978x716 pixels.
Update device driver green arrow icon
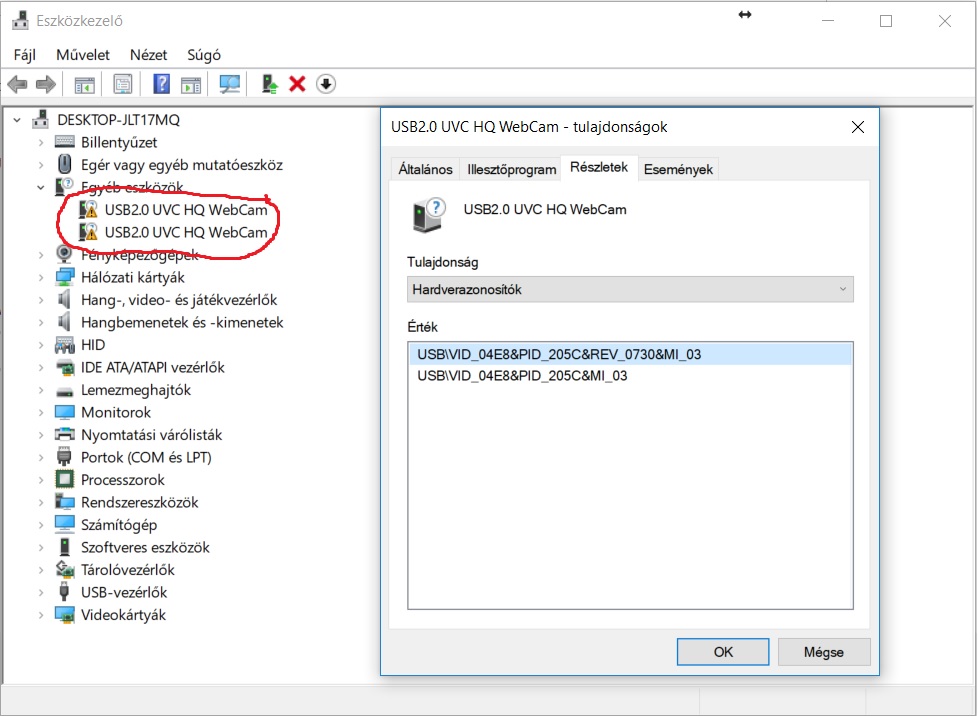(269, 84)
